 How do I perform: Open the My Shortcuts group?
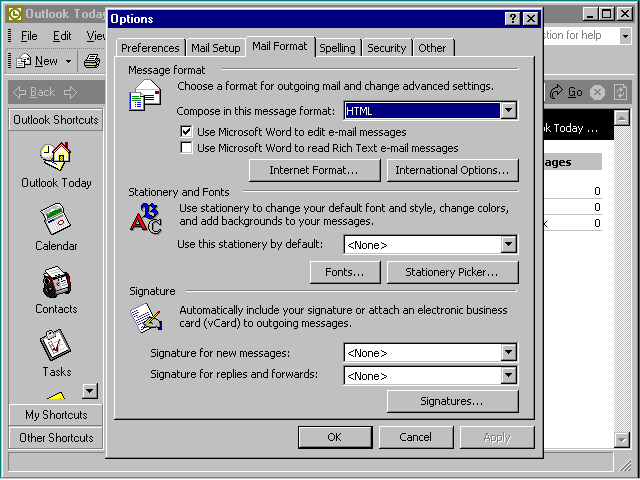(x=56, y=415)
